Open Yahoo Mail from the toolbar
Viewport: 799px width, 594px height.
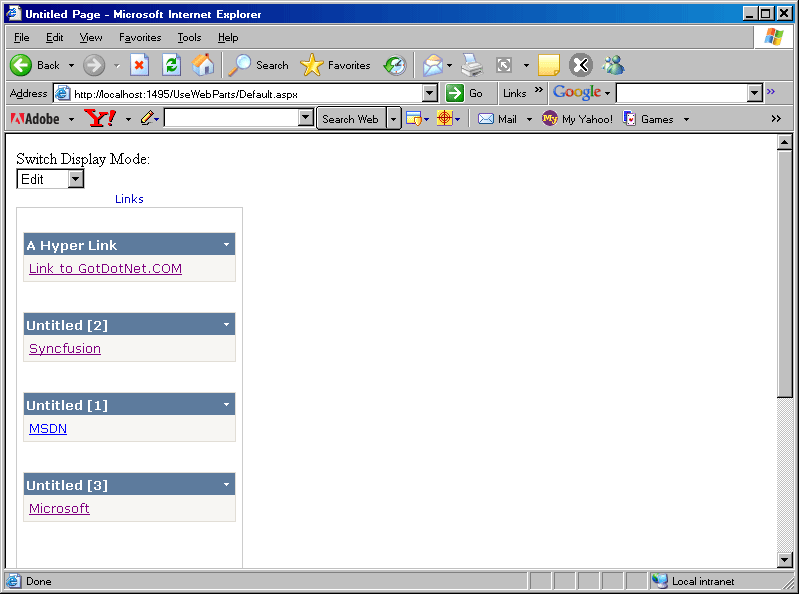[x=497, y=119]
